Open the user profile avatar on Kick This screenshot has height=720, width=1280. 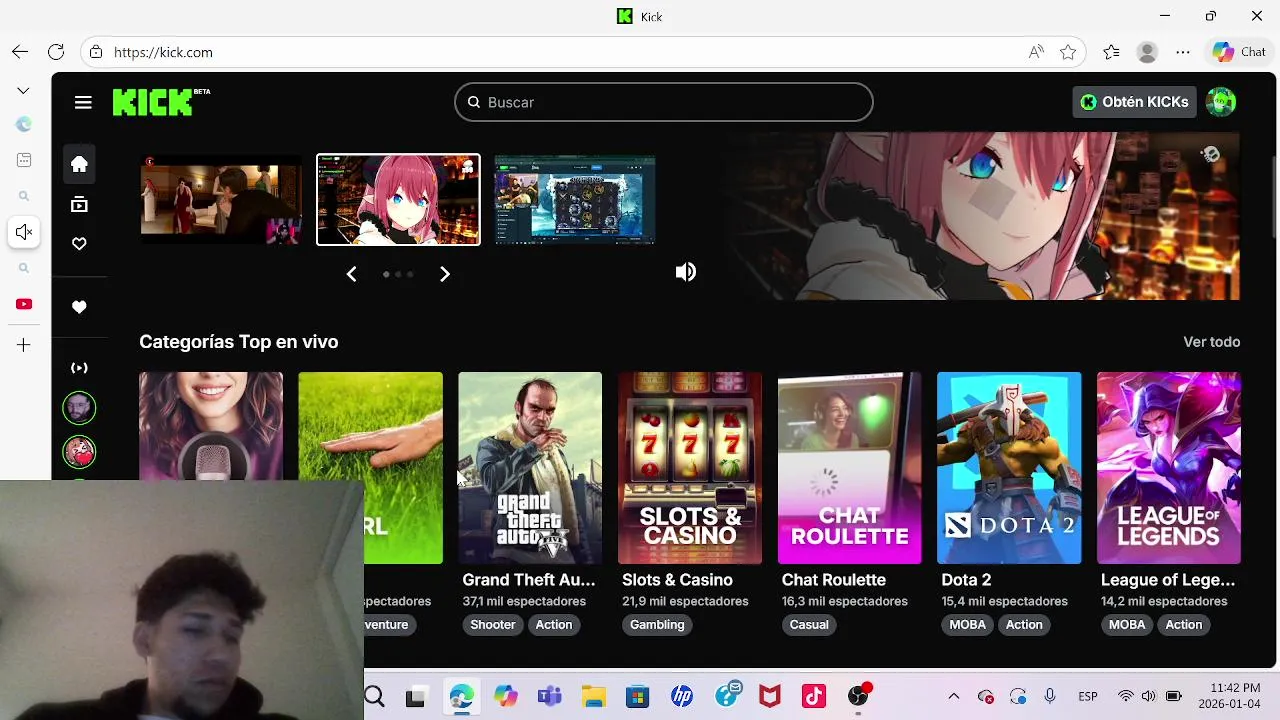pos(1221,102)
